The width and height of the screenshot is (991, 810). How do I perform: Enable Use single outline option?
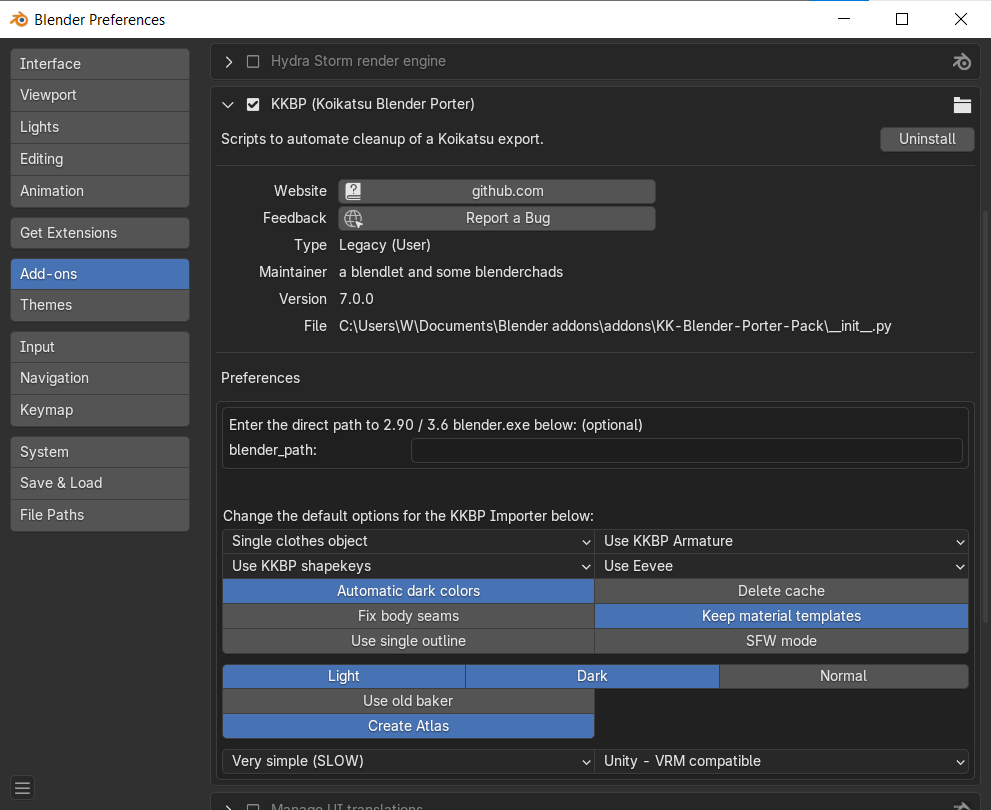(408, 641)
